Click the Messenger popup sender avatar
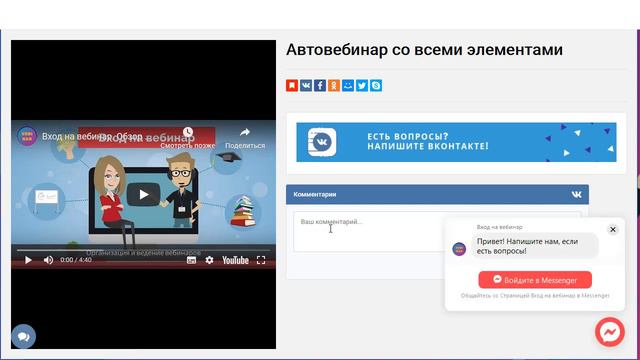 tap(459, 249)
